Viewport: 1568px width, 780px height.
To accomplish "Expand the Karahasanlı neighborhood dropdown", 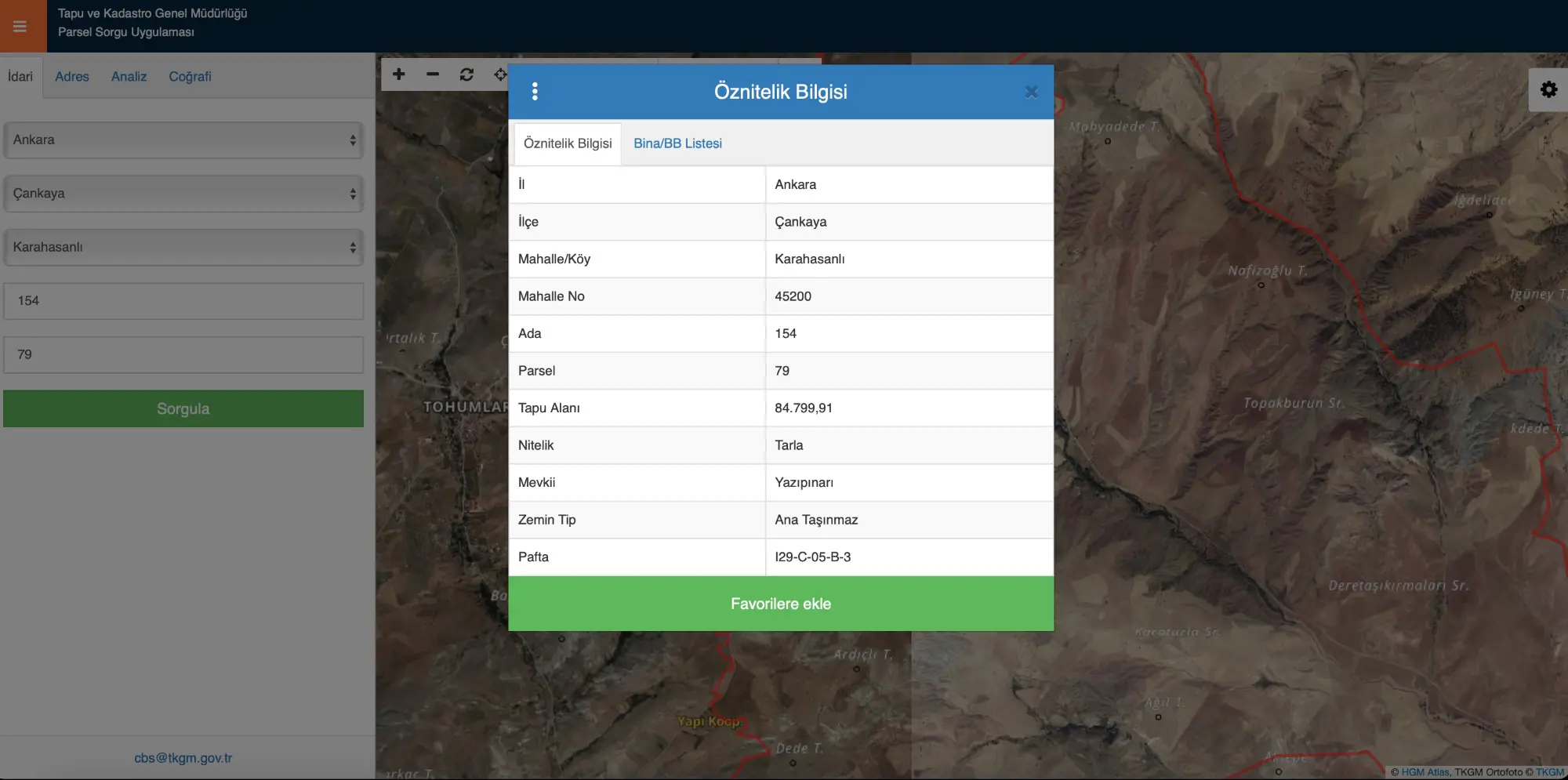I will pyautogui.click(x=183, y=247).
